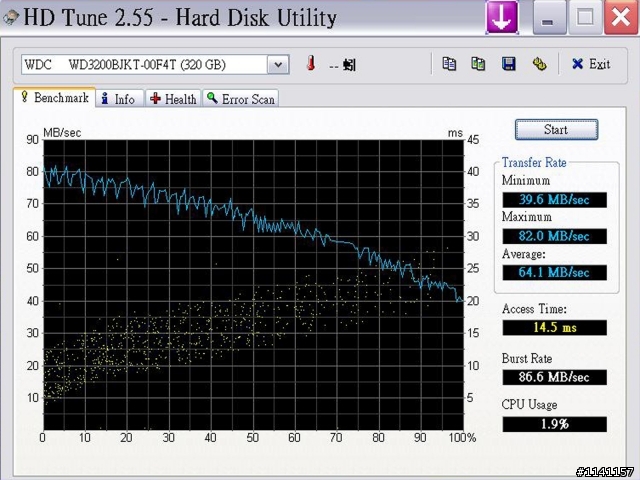Viewport: 640px width, 480px height.
Task: Open the Health tab
Action: click(x=173, y=99)
